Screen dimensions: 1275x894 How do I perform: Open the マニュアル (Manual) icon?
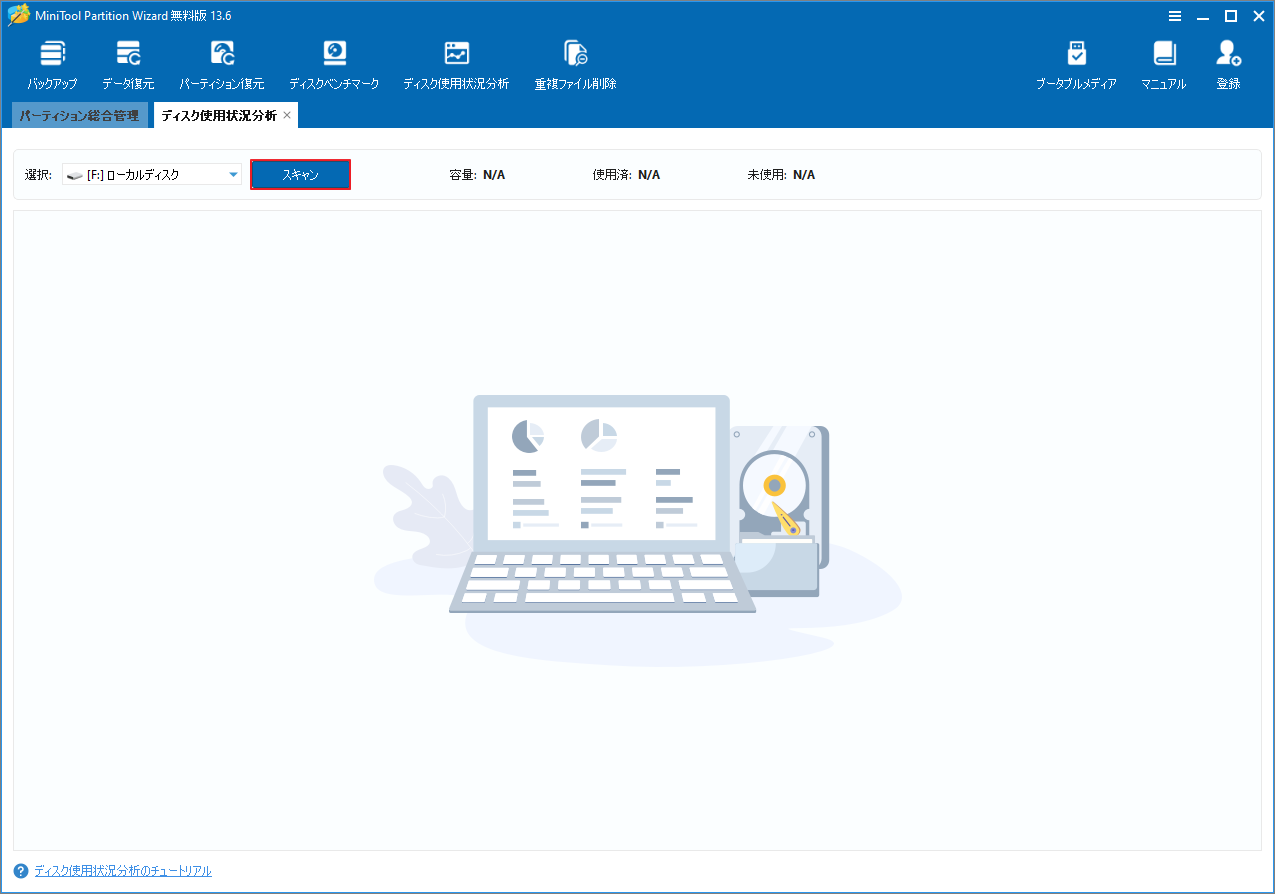(x=1162, y=62)
